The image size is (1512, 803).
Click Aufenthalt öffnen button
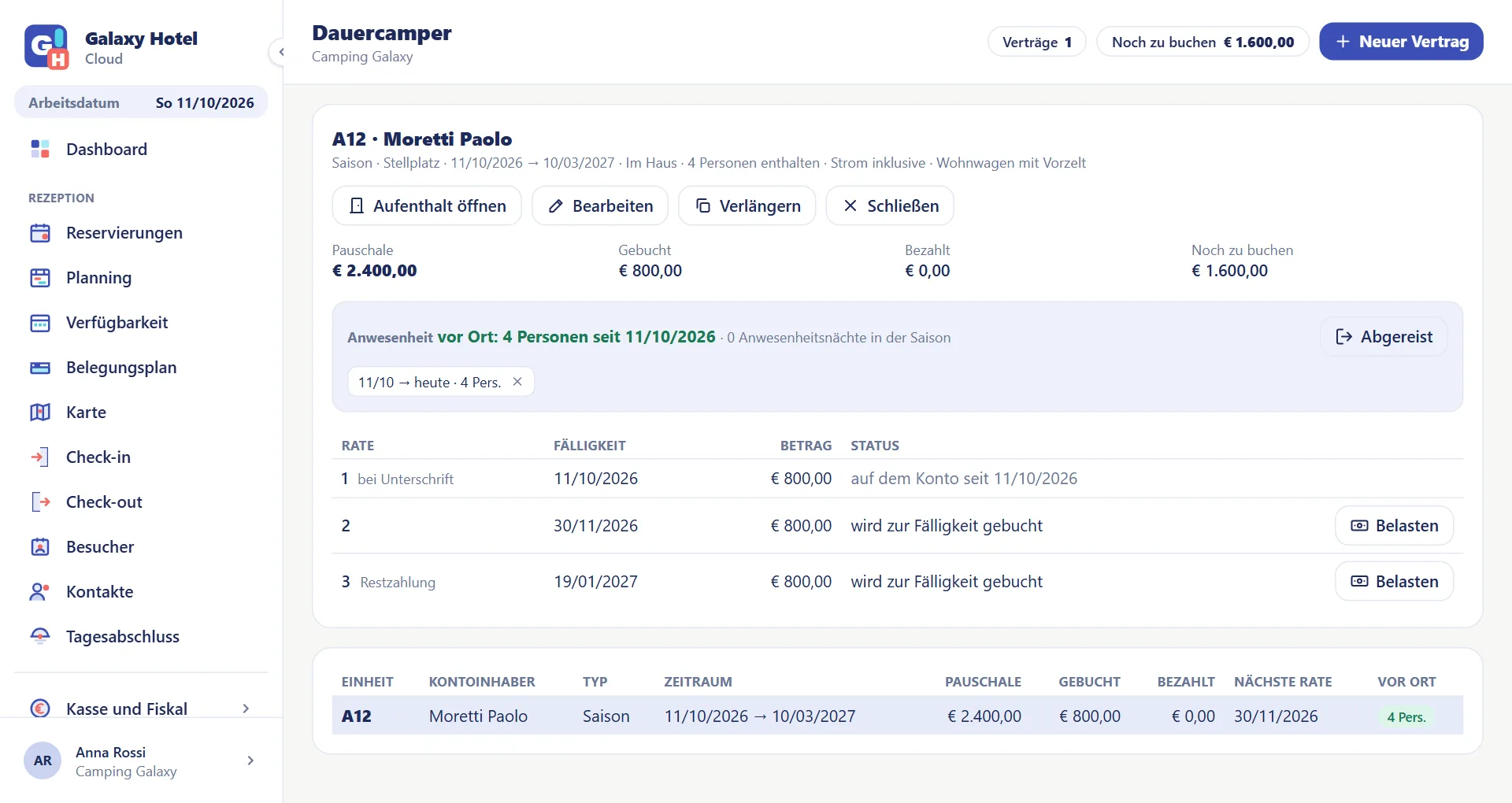[427, 205]
